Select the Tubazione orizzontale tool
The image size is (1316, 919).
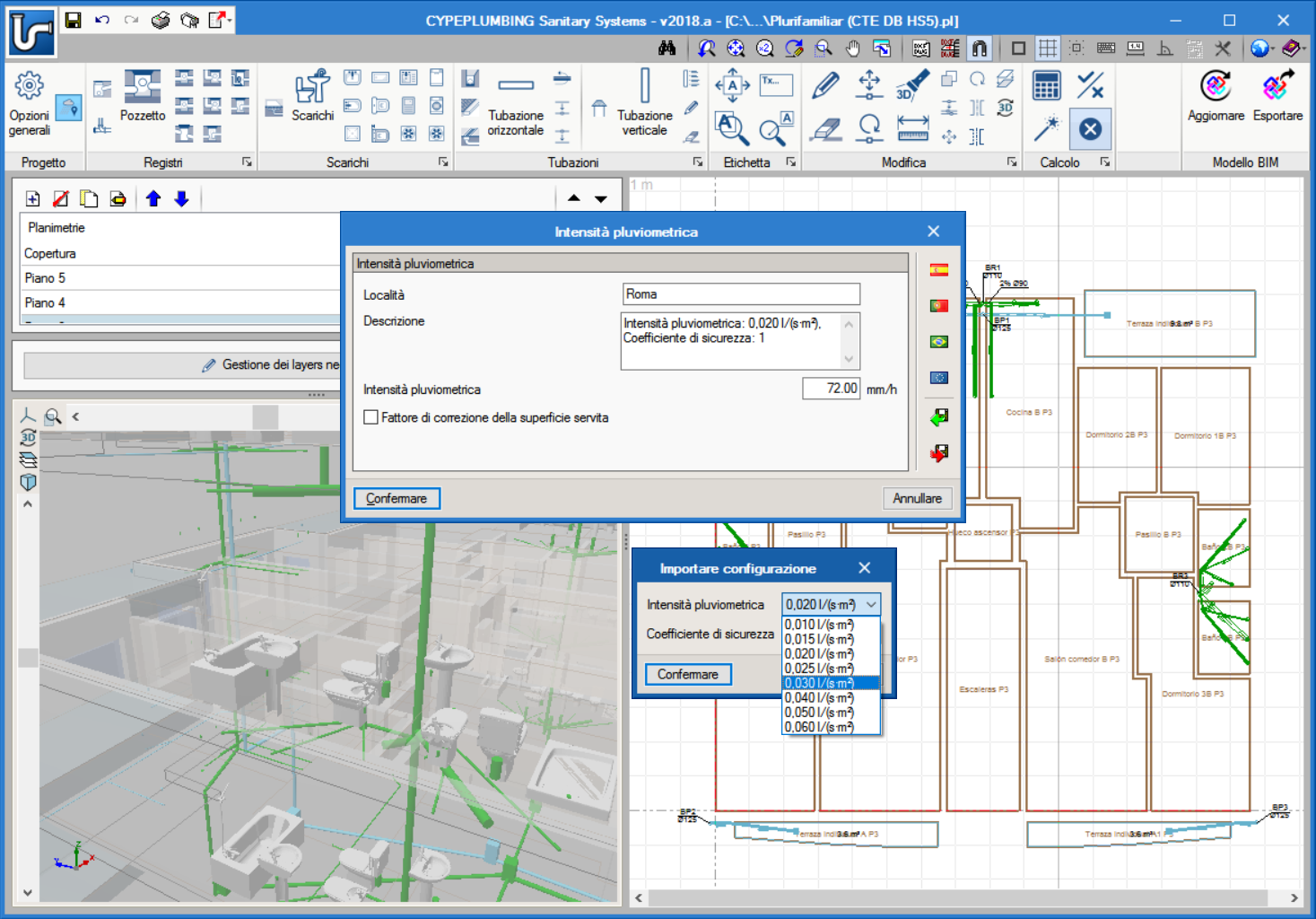[x=516, y=105]
